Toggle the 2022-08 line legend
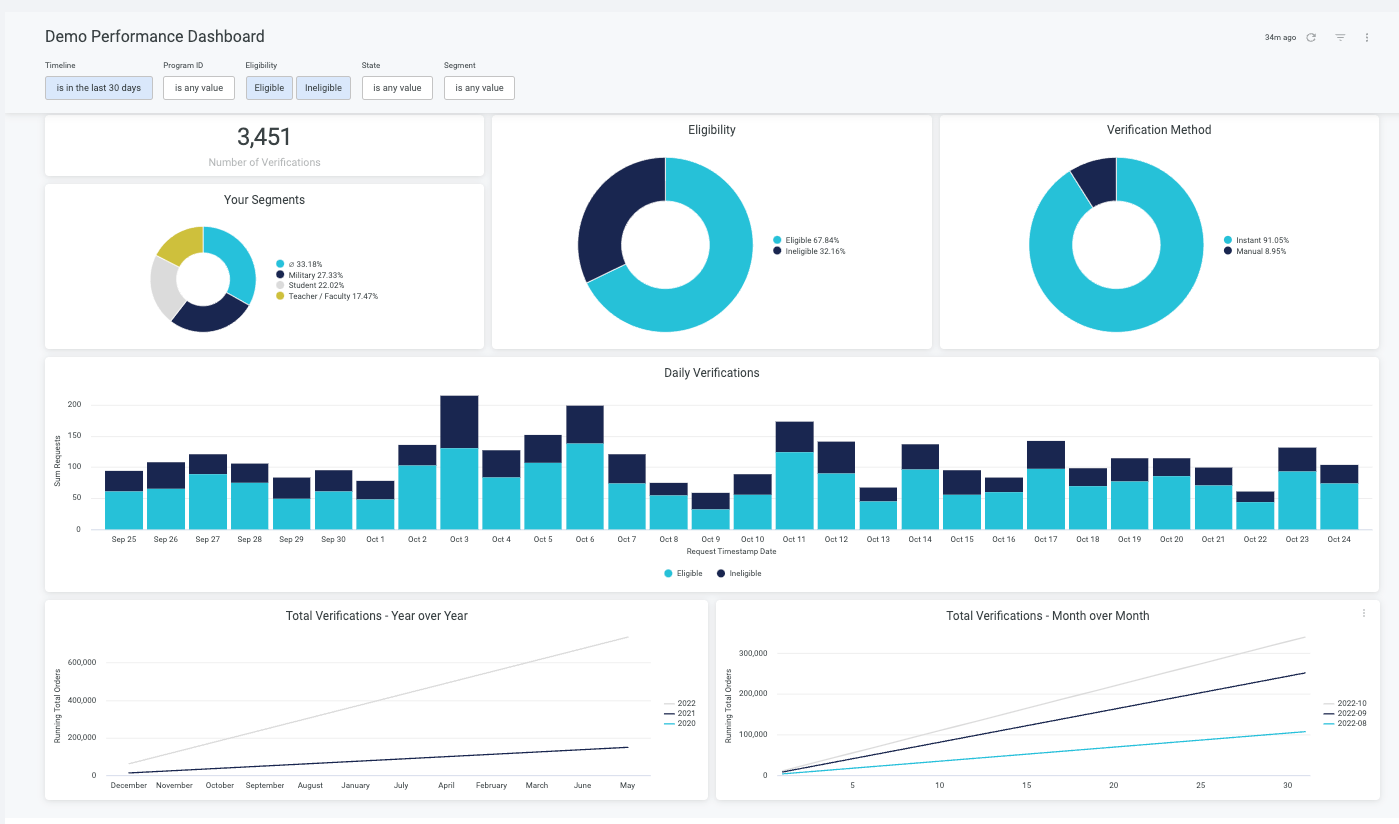 pos(1345,724)
